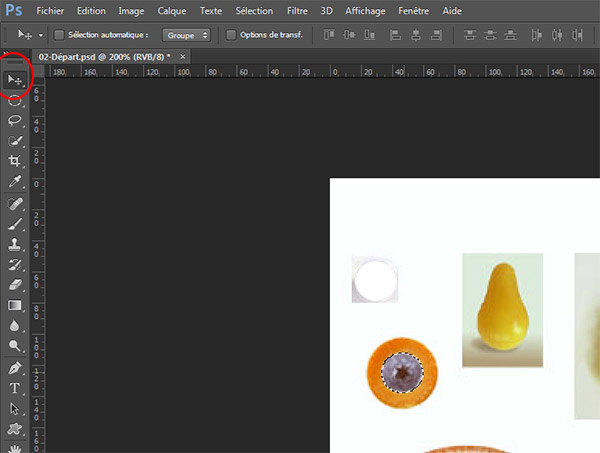Click align bottom edges icon
The height and width of the screenshot is (453, 600).
pos(369,35)
